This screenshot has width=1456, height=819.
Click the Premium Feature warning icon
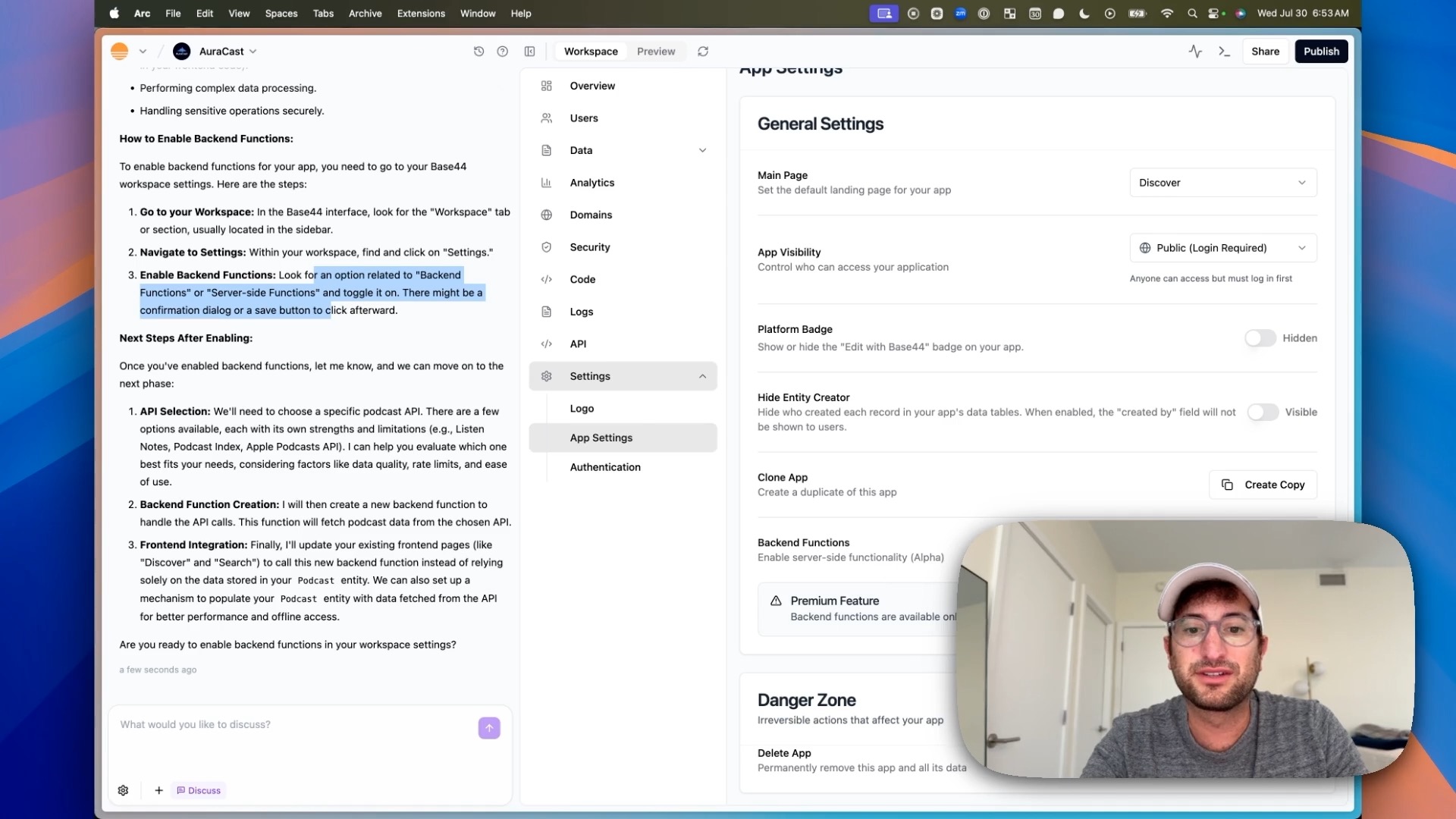point(776,601)
